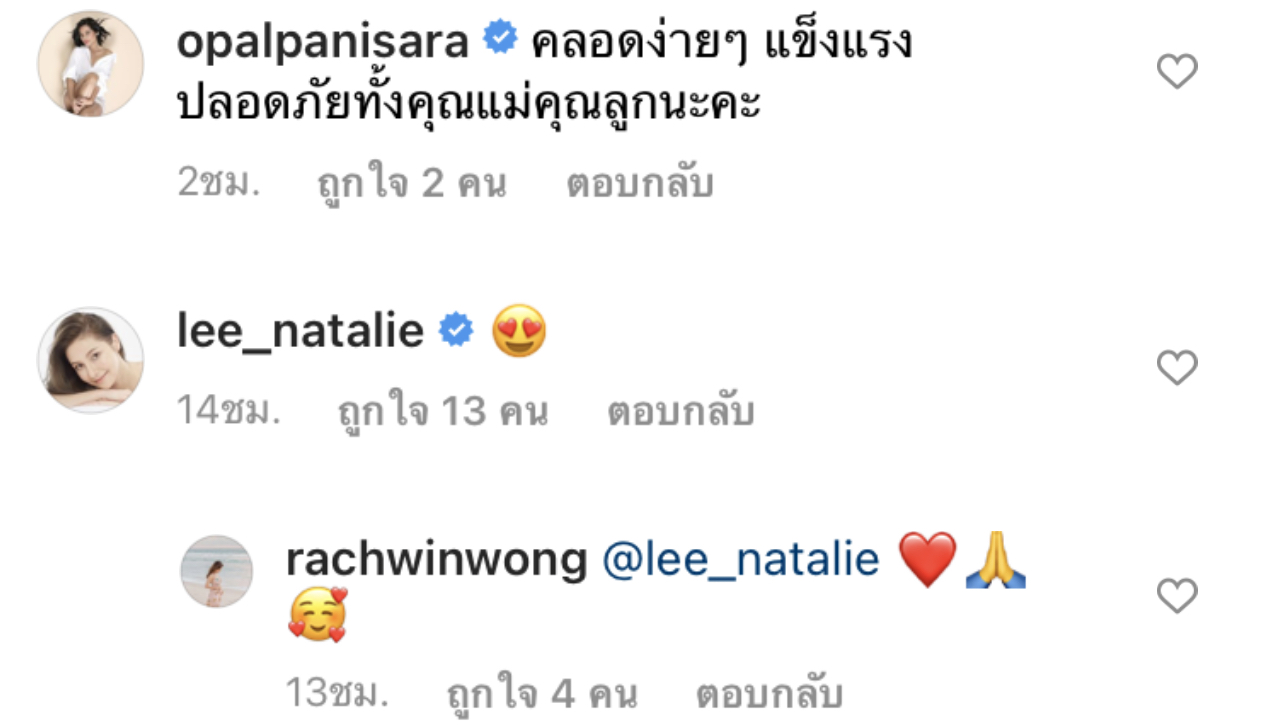Open opalpanisara's profile picture
This screenshot has width=1267, height=725.
tap(90, 64)
